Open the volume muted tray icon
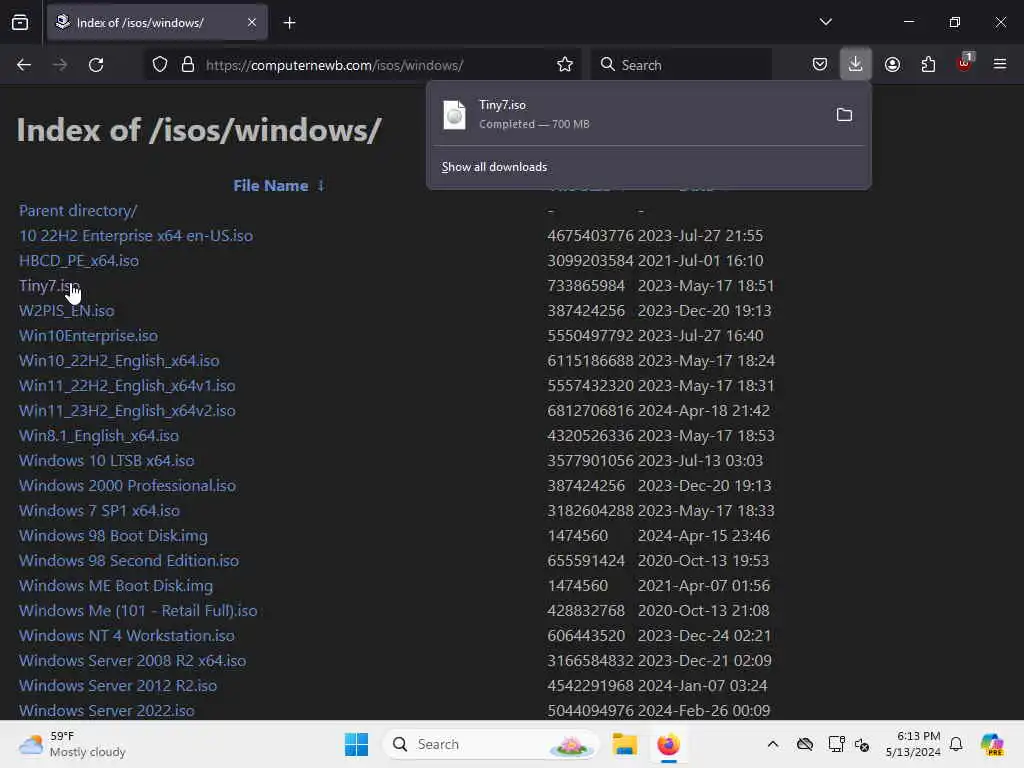Screen dimensions: 1024x768 coord(862,744)
